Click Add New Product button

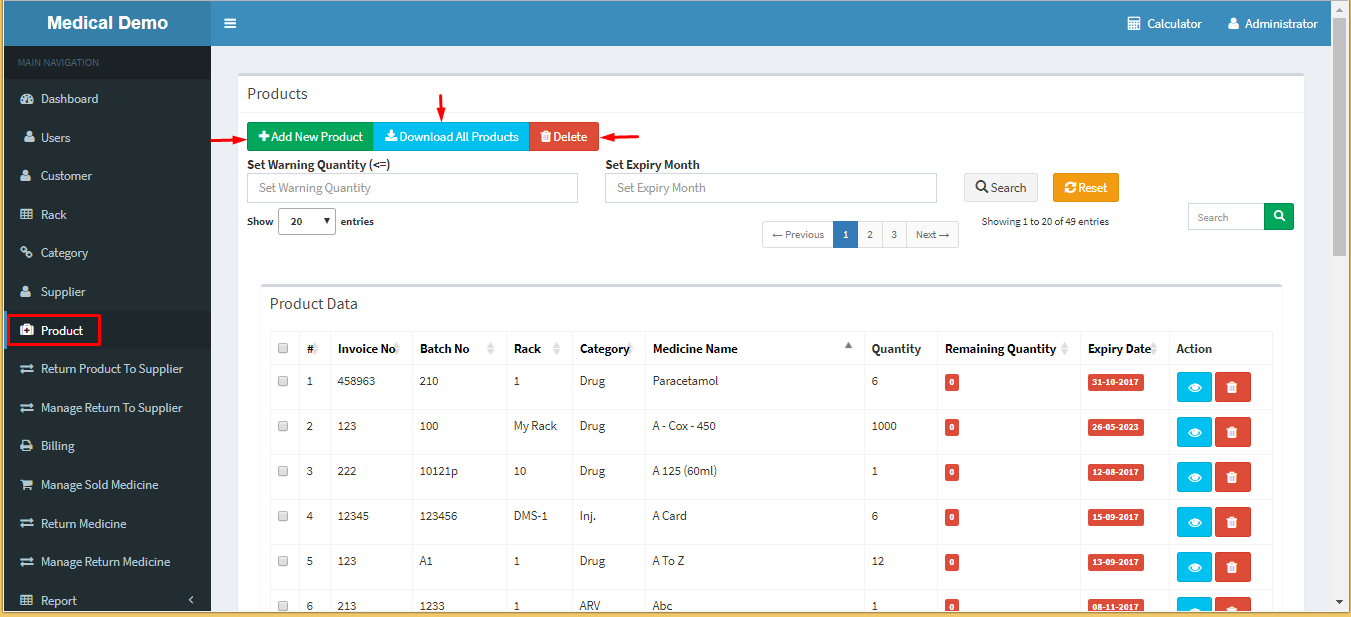pos(310,137)
